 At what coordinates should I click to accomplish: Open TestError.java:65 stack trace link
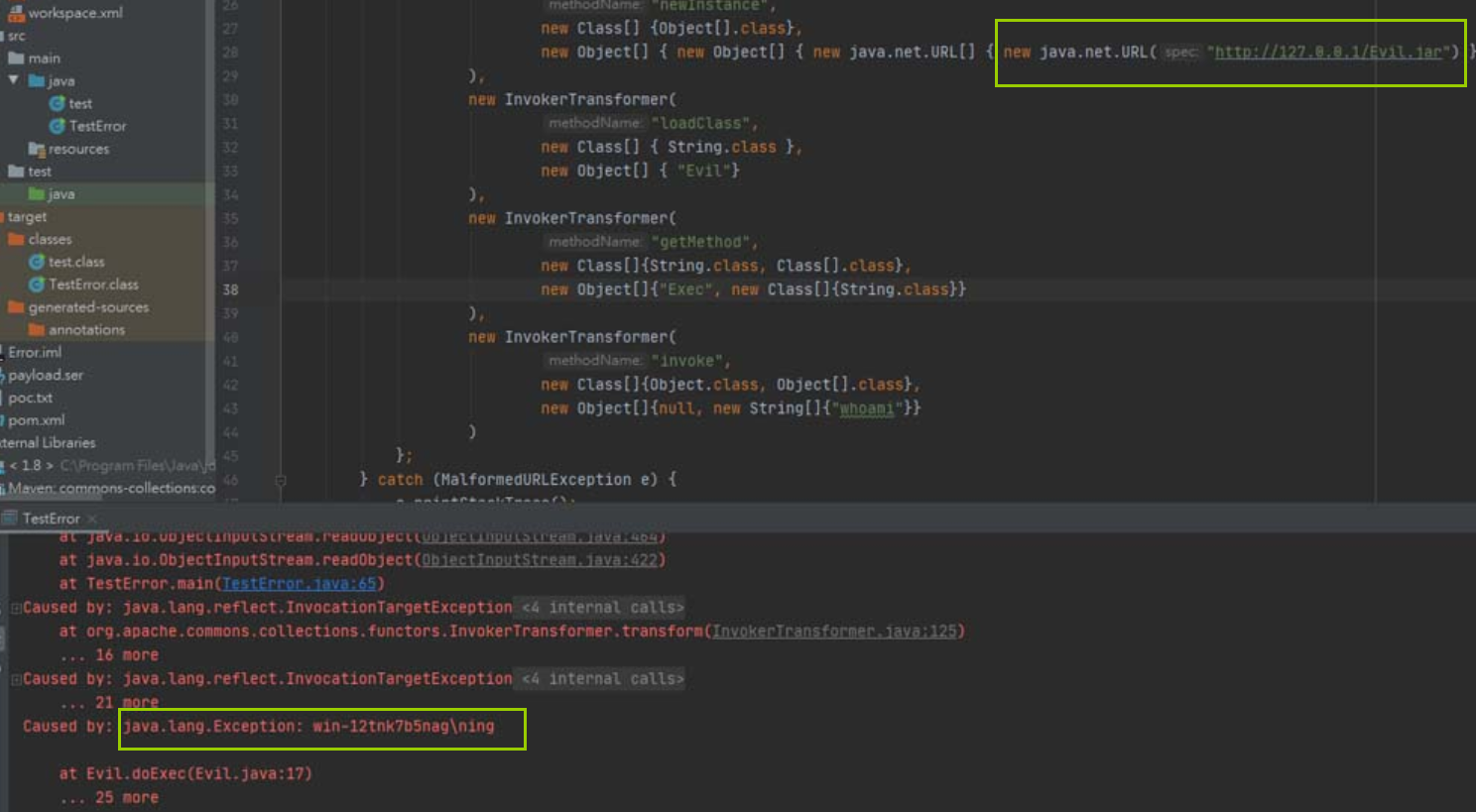point(300,584)
